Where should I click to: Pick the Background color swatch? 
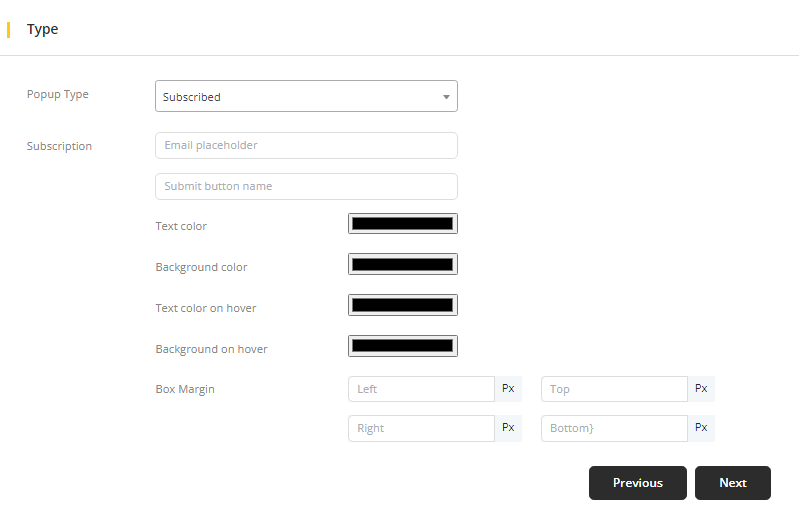coord(402,265)
